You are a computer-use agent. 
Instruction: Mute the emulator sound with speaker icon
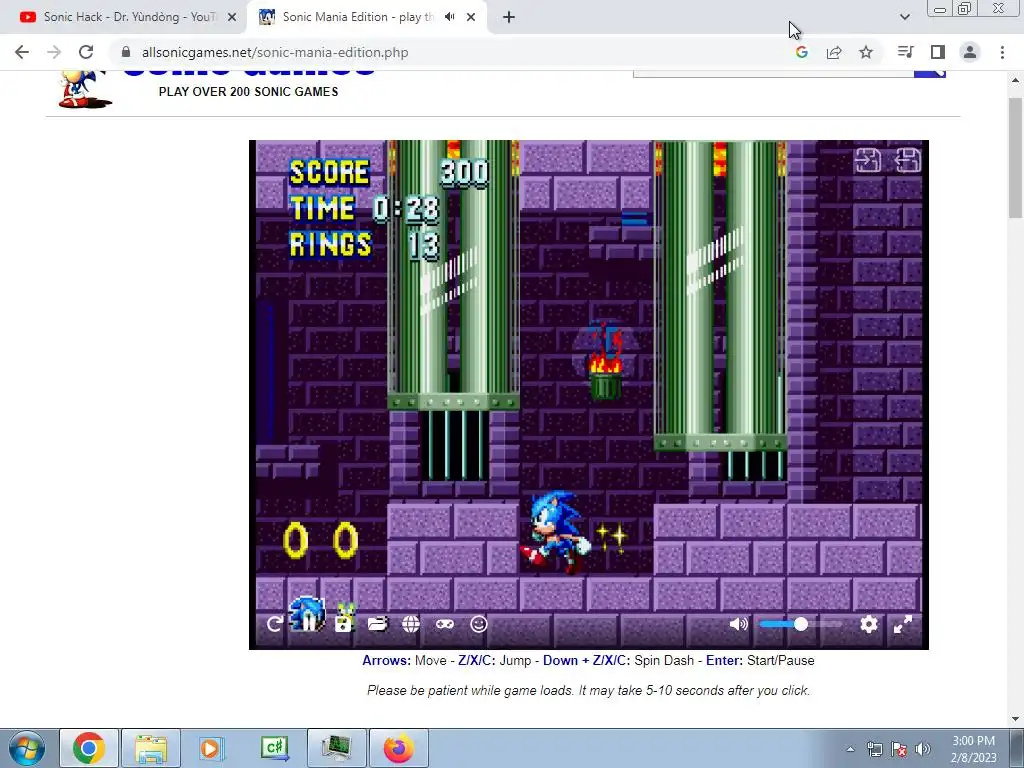coord(739,624)
